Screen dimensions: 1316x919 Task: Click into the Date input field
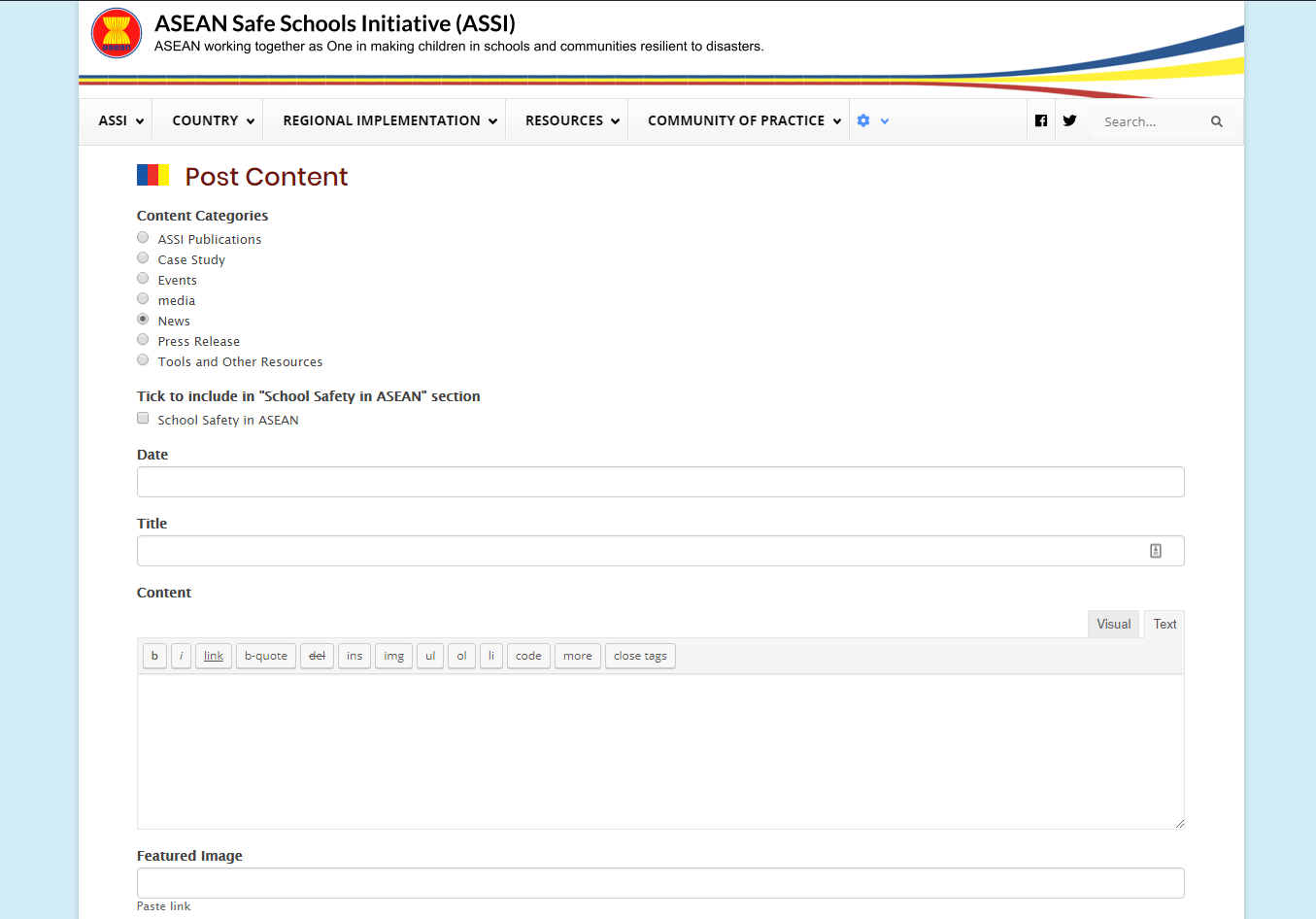[660, 482]
